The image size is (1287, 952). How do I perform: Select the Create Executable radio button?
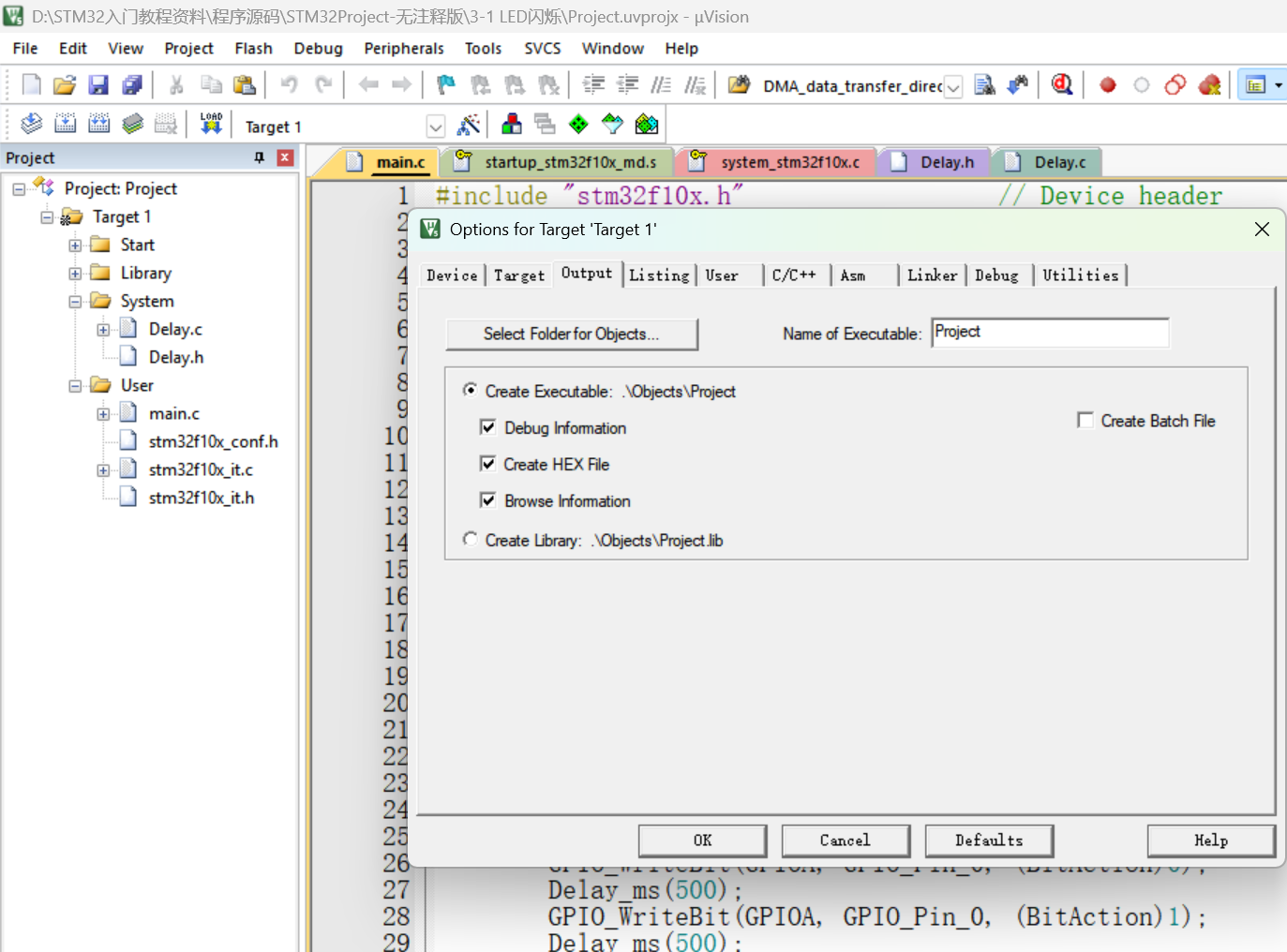point(471,390)
